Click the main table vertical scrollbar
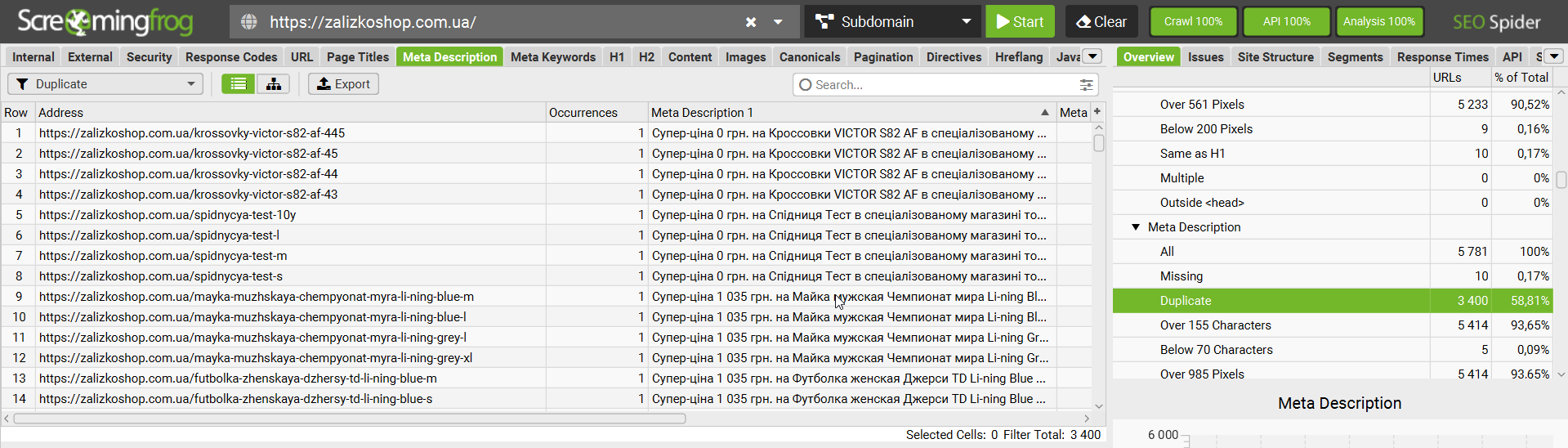This screenshot has height=448, width=1568. coord(1099,143)
